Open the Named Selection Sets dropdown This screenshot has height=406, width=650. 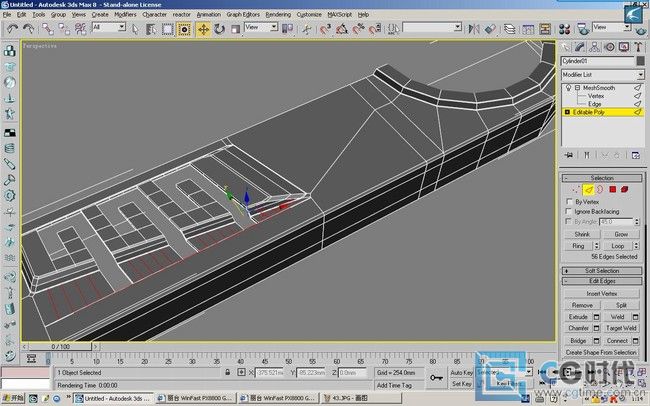tap(432, 27)
